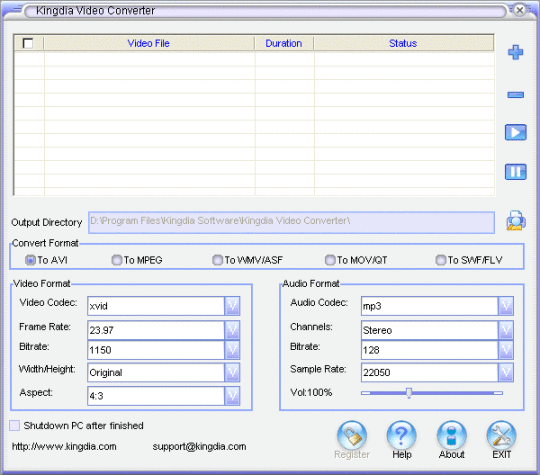Remove selected file with minus icon
This screenshot has height=475, width=540.
[516, 95]
